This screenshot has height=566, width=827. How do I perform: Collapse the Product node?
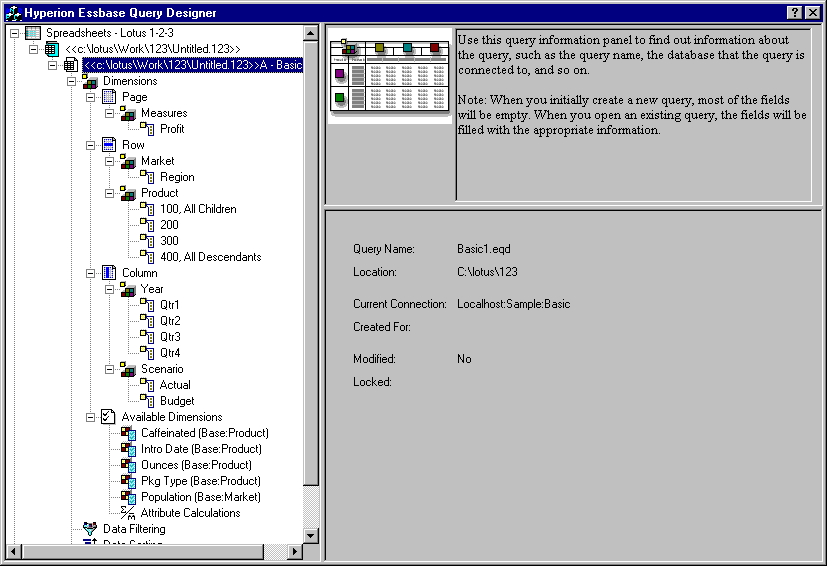pyautogui.click(x=109, y=193)
